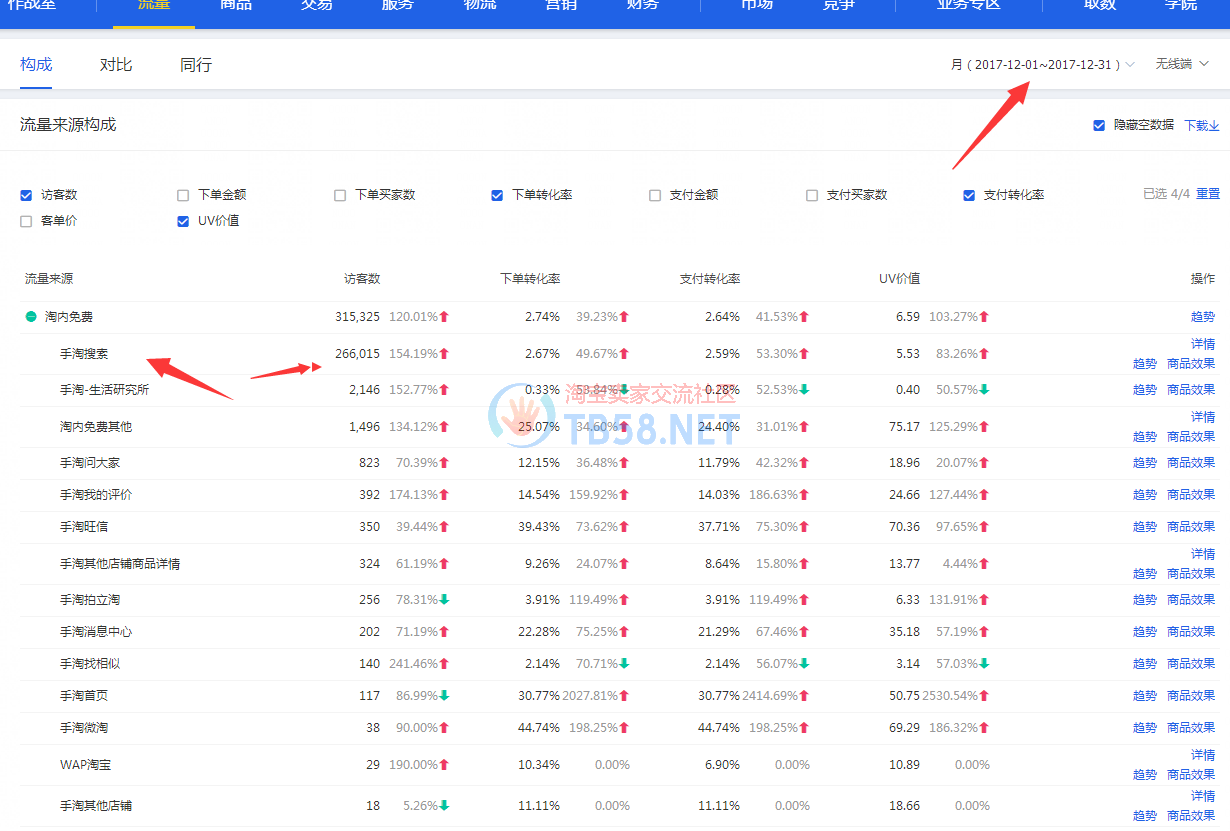Open 详情 for the 手淘搜索 row
Screen dimensions: 1230x831
tap(1203, 344)
